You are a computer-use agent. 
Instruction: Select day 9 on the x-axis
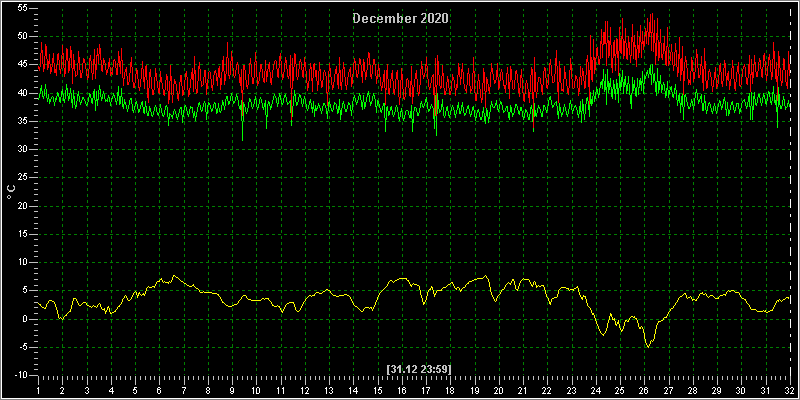pyautogui.click(x=232, y=390)
